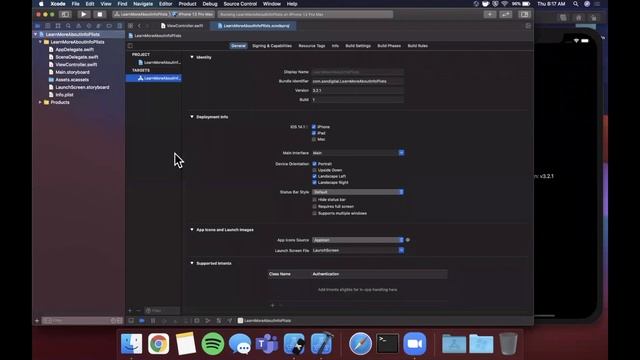Click the iPhone 12 Pro Max destination
Viewport: 640px width, 360px height.
tap(193, 14)
